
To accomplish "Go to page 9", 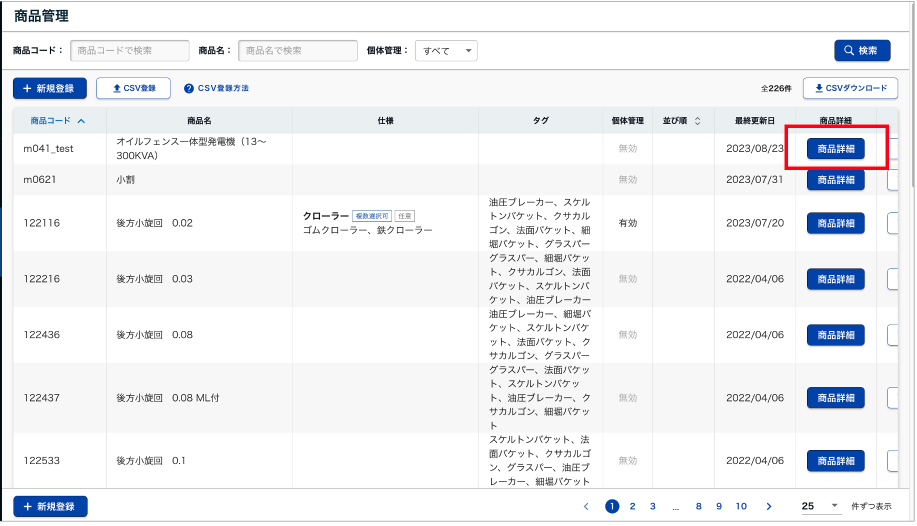I will 719,506.
